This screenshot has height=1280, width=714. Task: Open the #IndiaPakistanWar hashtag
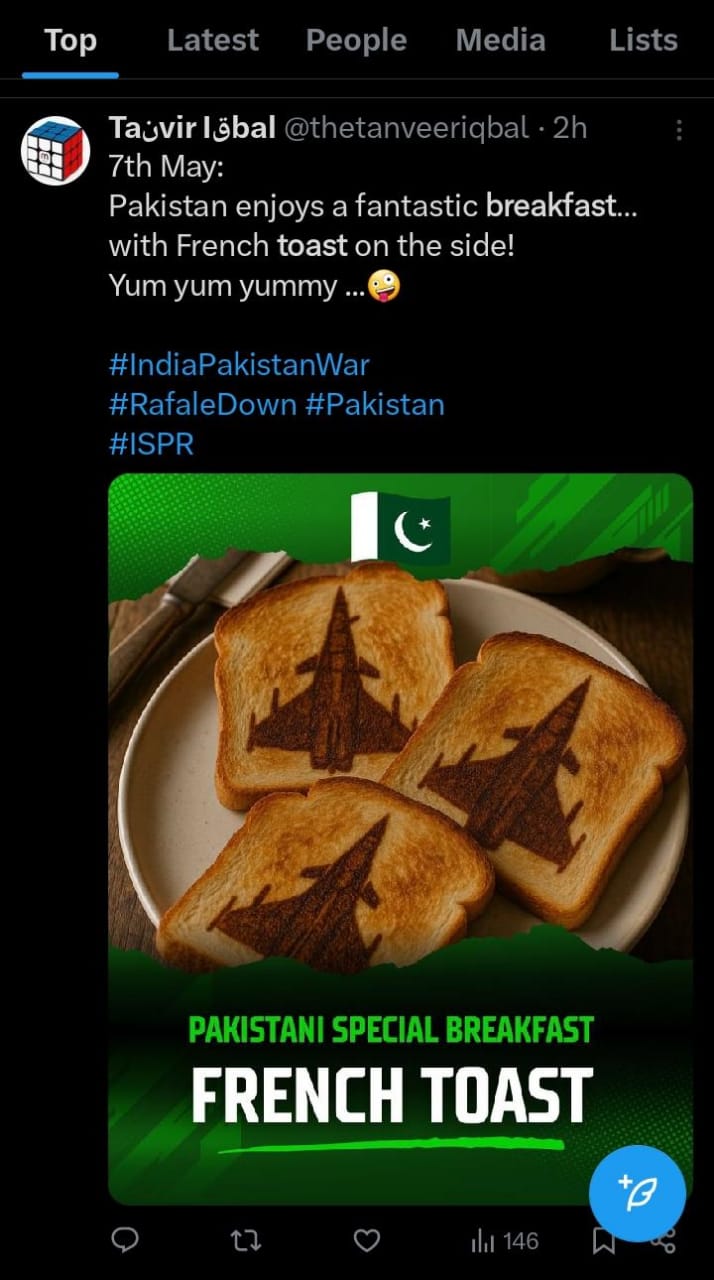pos(238,363)
